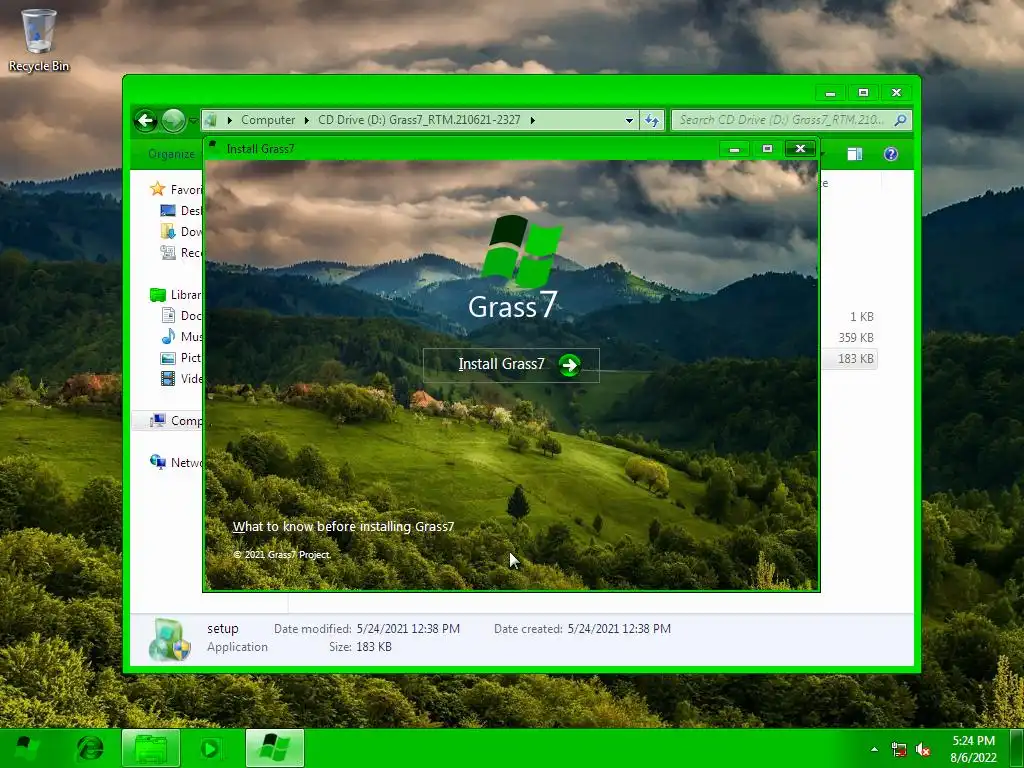1024x768 pixels.
Task: Open the Organize menu
Action: (171, 154)
